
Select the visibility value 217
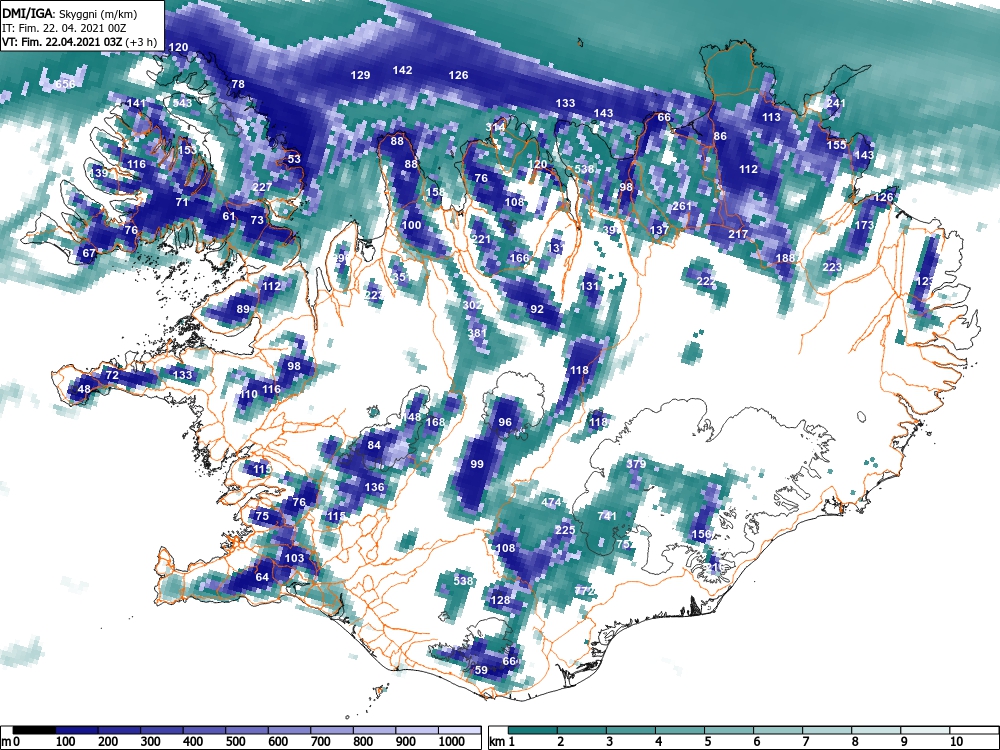coord(738,235)
